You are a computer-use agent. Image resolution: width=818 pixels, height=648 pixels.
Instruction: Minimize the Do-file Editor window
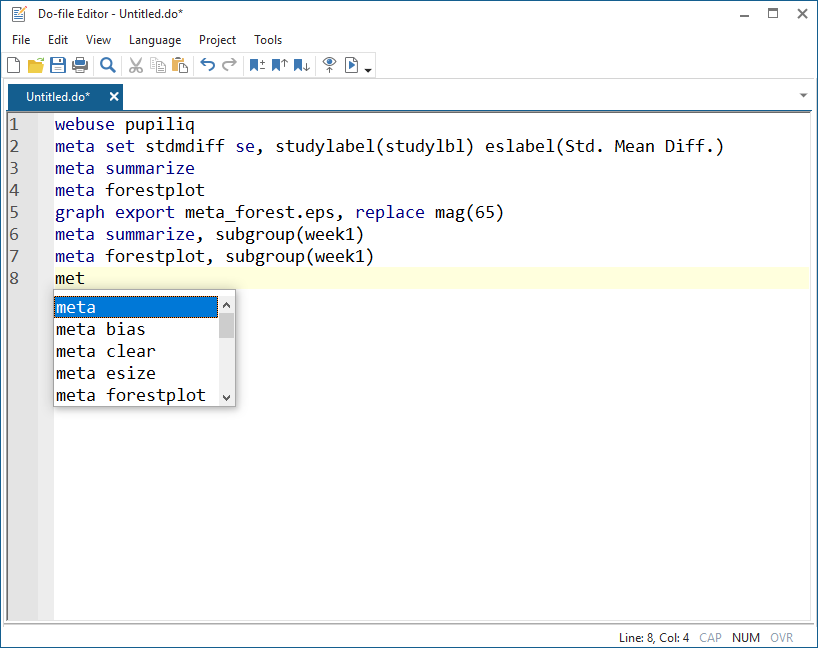(x=744, y=14)
